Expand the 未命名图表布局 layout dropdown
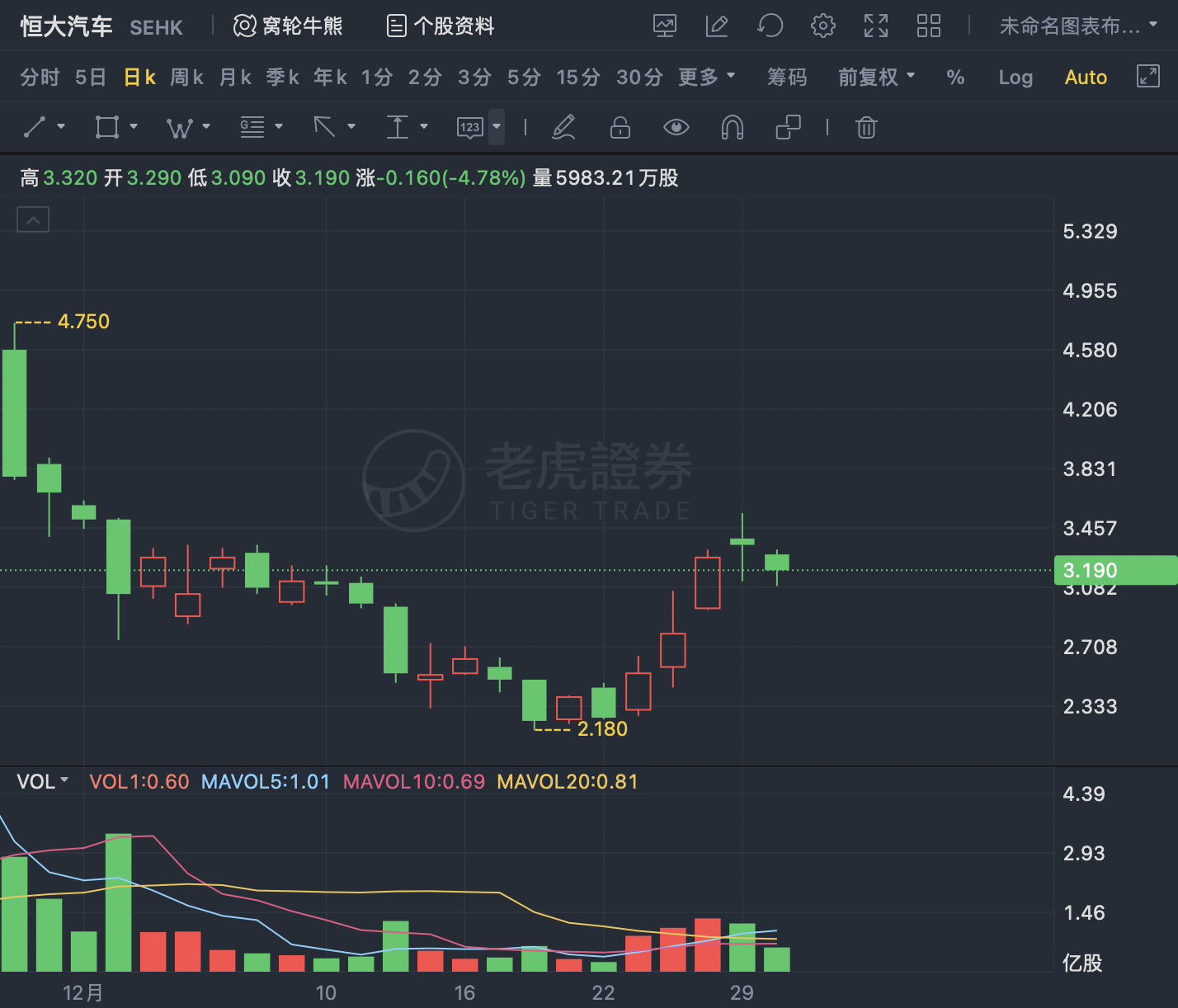1178x1008 pixels. point(1079,26)
